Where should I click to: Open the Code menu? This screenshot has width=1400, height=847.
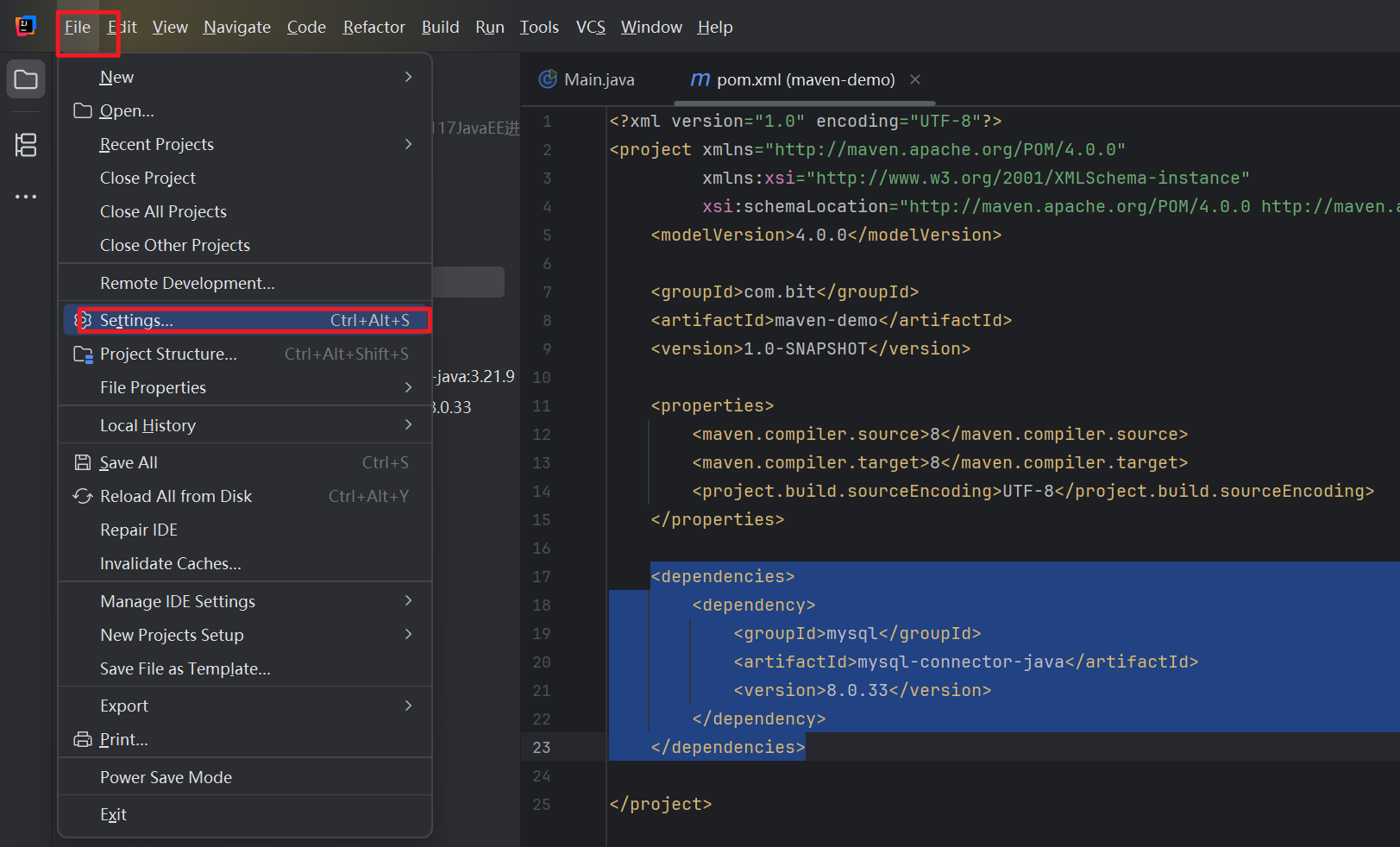(x=306, y=27)
